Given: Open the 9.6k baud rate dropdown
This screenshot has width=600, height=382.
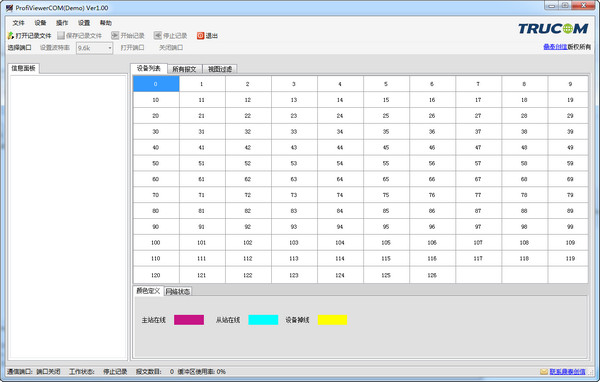Looking at the screenshot, I should coord(95,48).
